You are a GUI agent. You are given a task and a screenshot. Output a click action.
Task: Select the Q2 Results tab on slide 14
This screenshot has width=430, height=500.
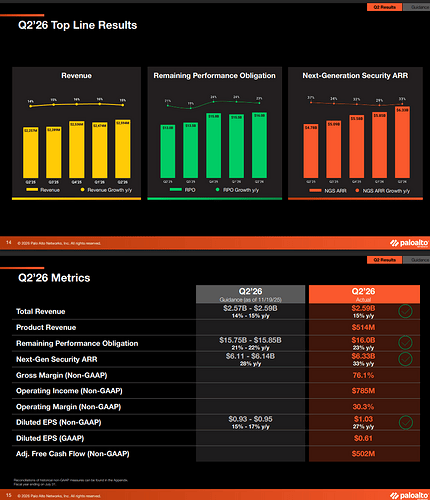pyautogui.click(x=385, y=7)
